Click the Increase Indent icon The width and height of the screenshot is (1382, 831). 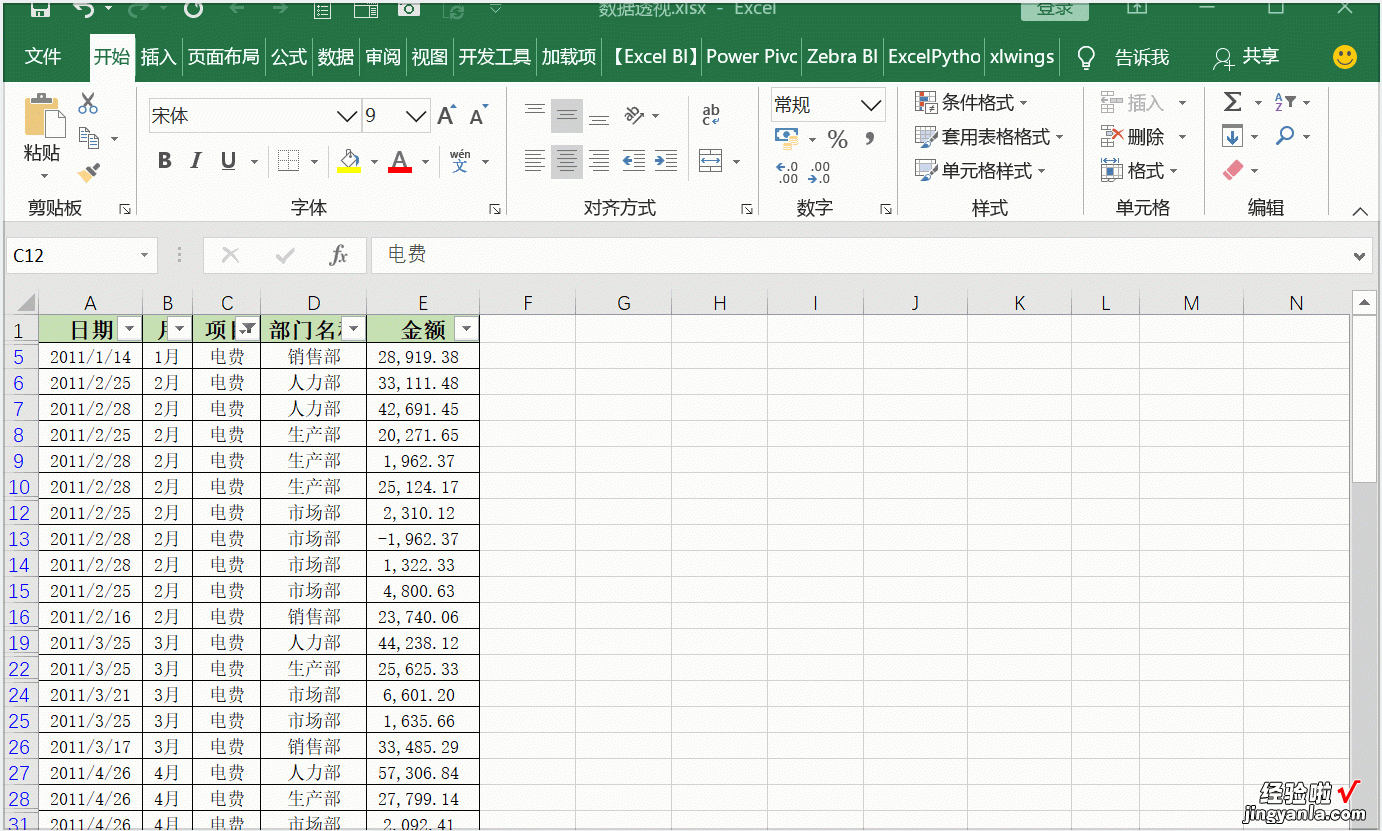pos(666,160)
